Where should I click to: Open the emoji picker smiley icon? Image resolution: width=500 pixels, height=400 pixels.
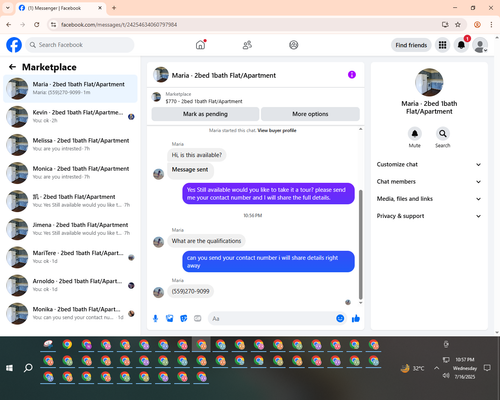pyautogui.click(x=340, y=318)
